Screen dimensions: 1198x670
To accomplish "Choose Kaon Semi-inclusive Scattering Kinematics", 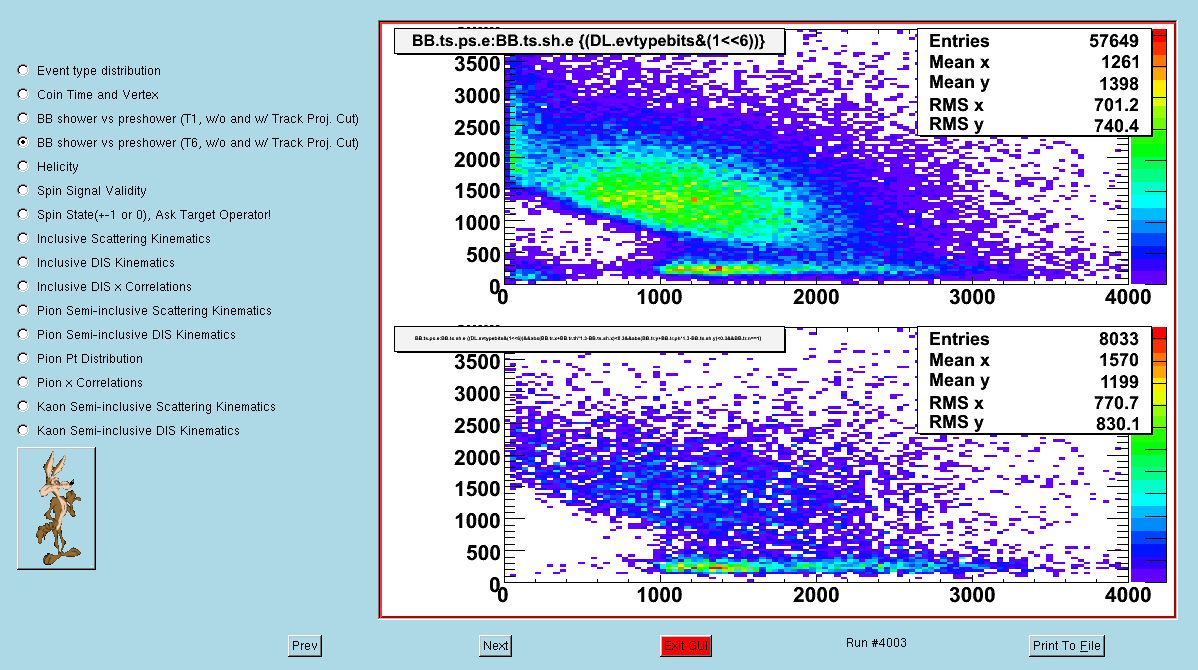I will coord(23,406).
